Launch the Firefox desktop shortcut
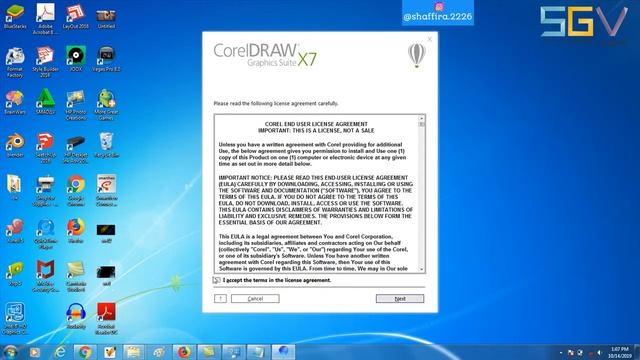The height and width of the screenshot is (360, 640). tap(76, 231)
